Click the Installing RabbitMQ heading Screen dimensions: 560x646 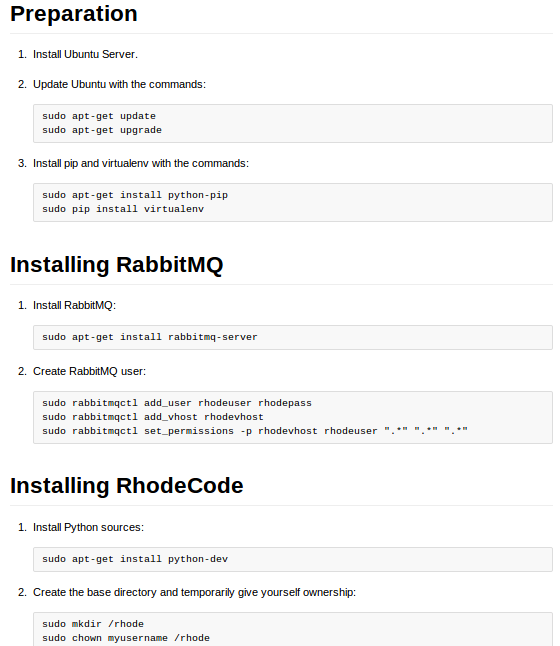117,264
